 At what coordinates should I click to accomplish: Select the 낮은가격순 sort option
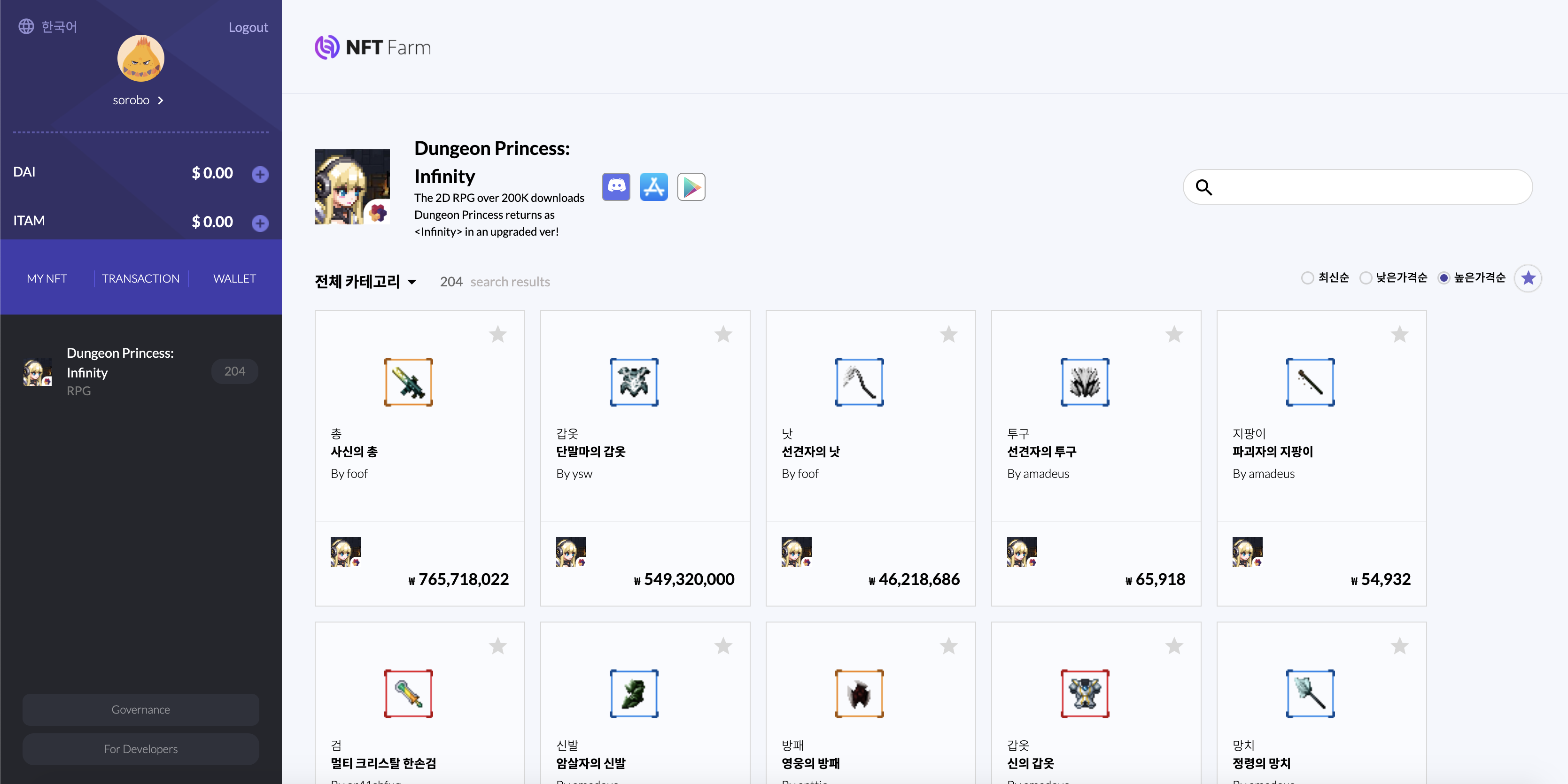(1365, 278)
